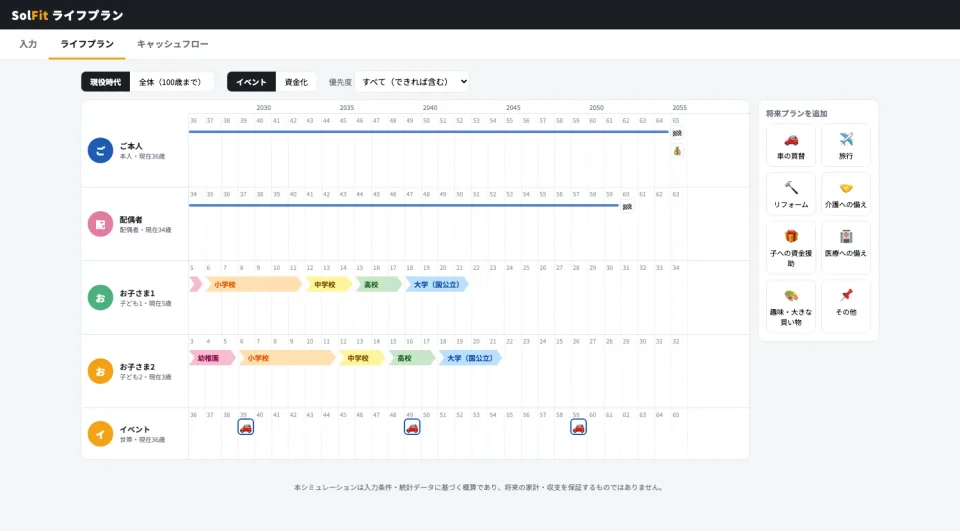This screenshot has width=960, height=531.
Task: Open car event at age 49
Action: tap(412, 427)
